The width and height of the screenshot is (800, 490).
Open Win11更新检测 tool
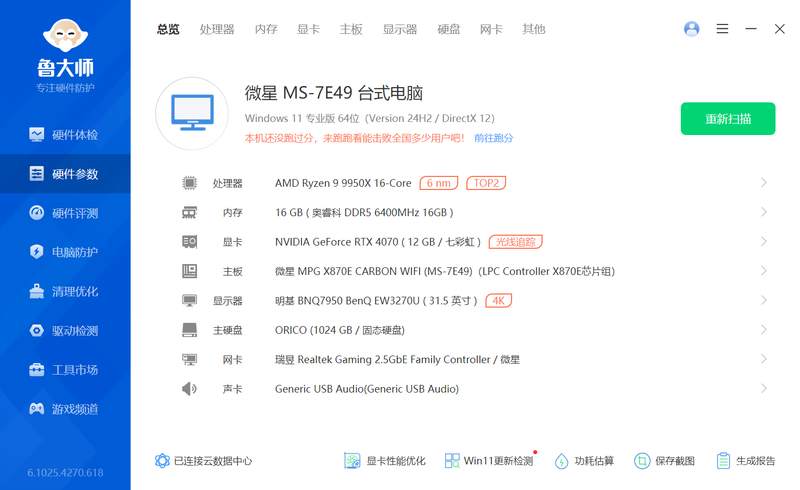tap(489, 461)
